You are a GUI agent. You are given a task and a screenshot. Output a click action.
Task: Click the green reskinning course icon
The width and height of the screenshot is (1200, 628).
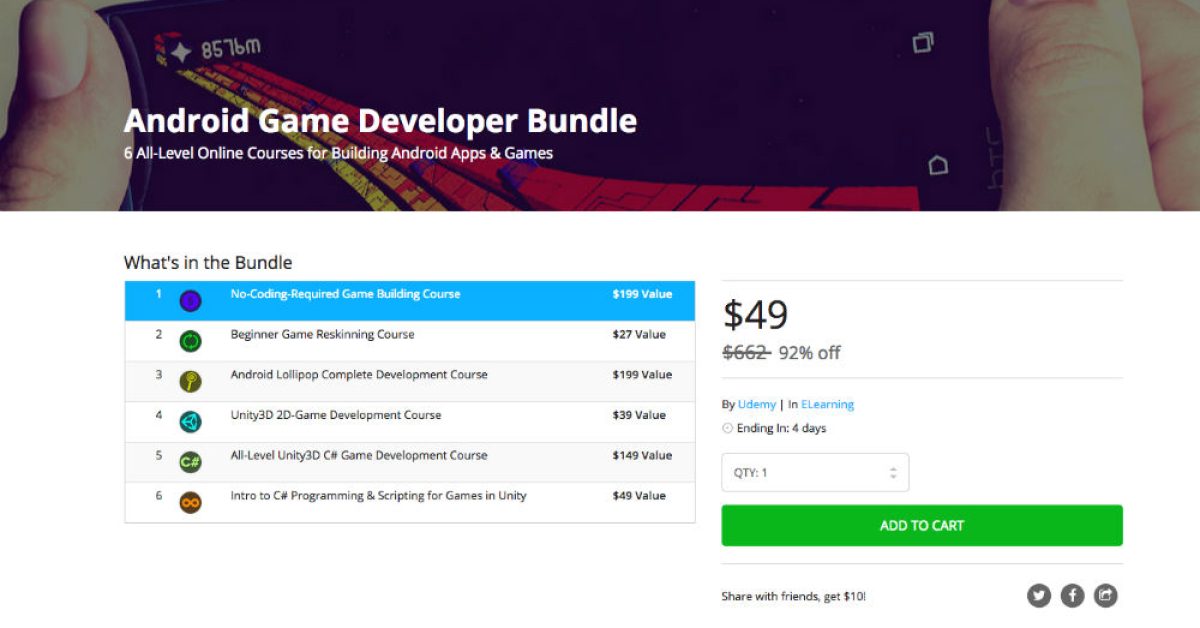[190, 341]
